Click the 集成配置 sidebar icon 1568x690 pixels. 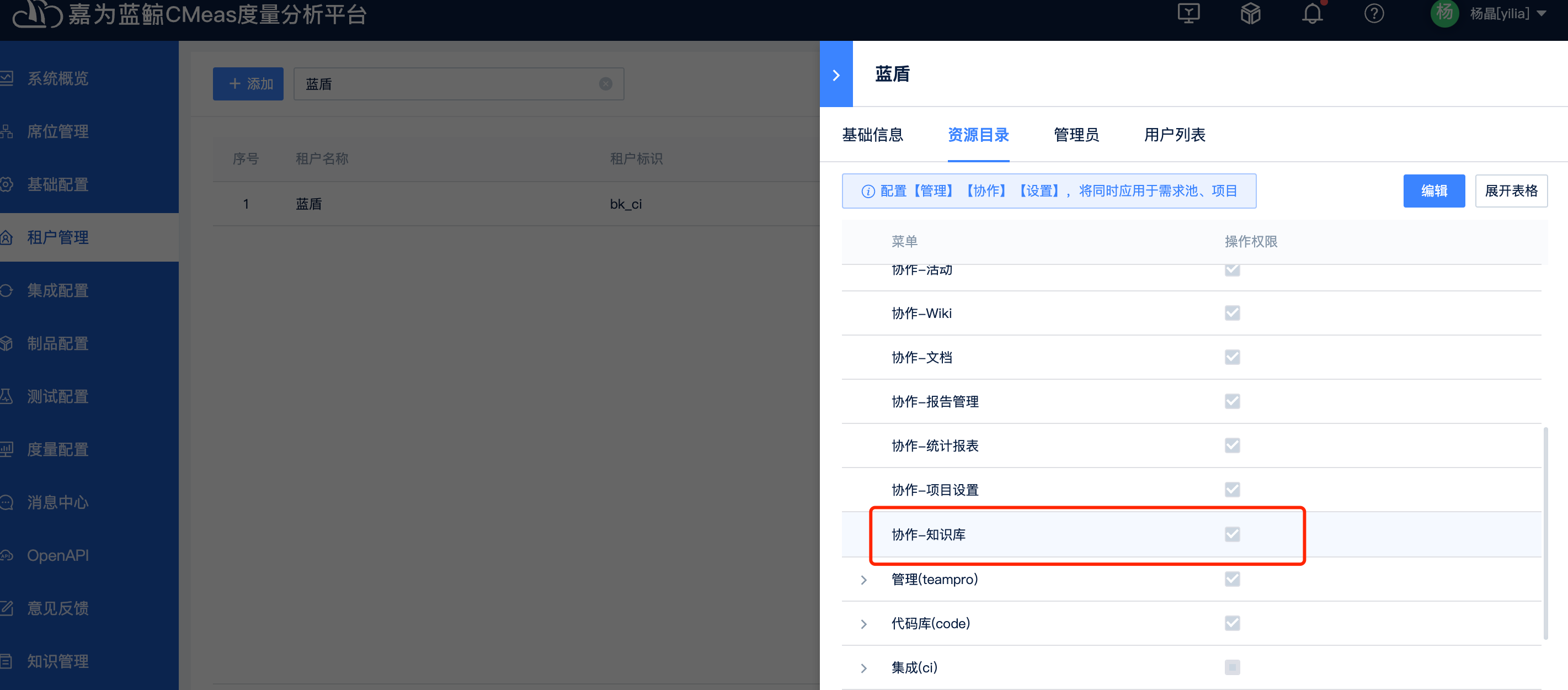(x=6, y=290)
